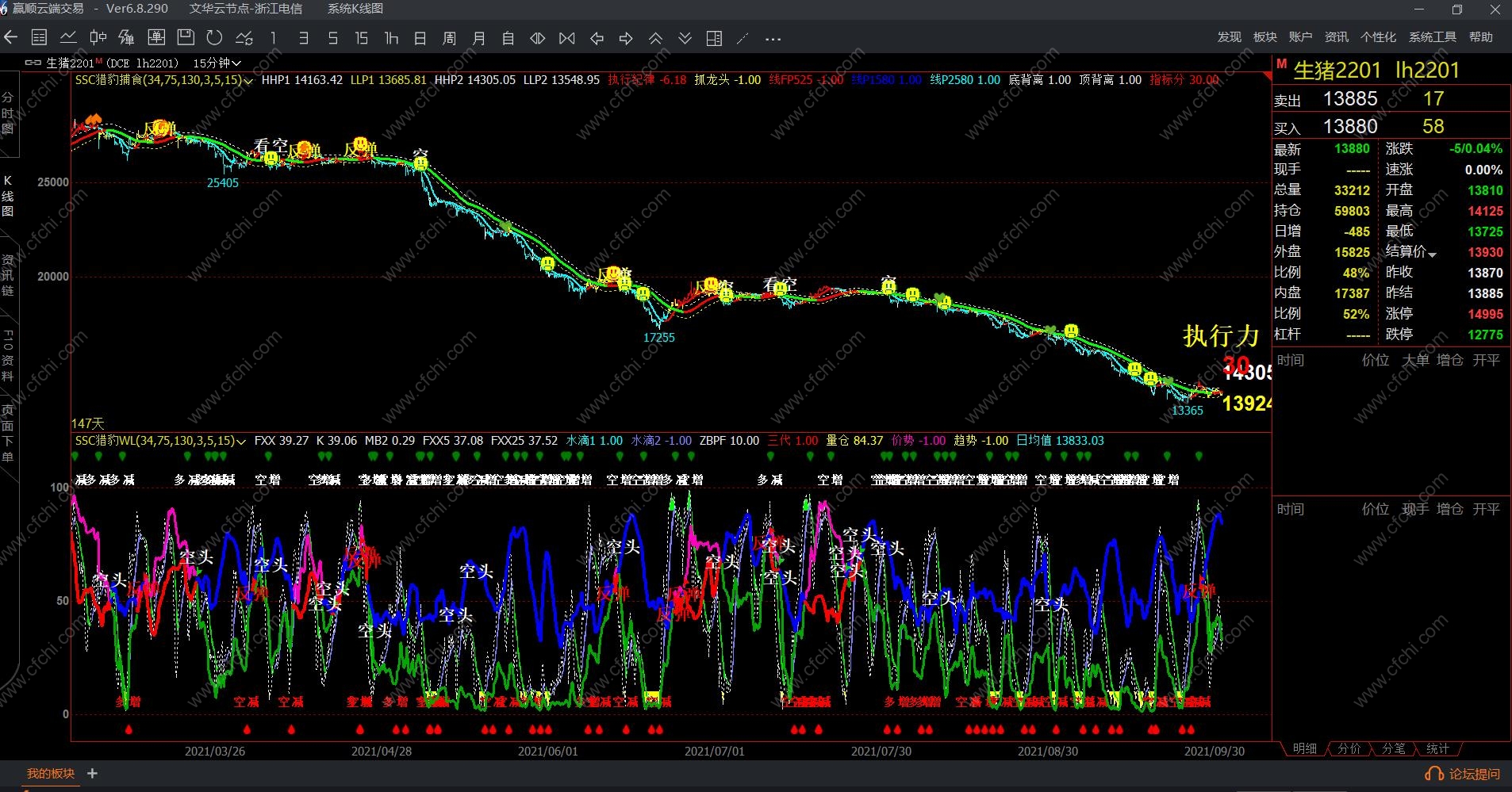Select the line drawing tool icon
The image size is (1512, 792).
pyautogui.click(x=743, y=38)
